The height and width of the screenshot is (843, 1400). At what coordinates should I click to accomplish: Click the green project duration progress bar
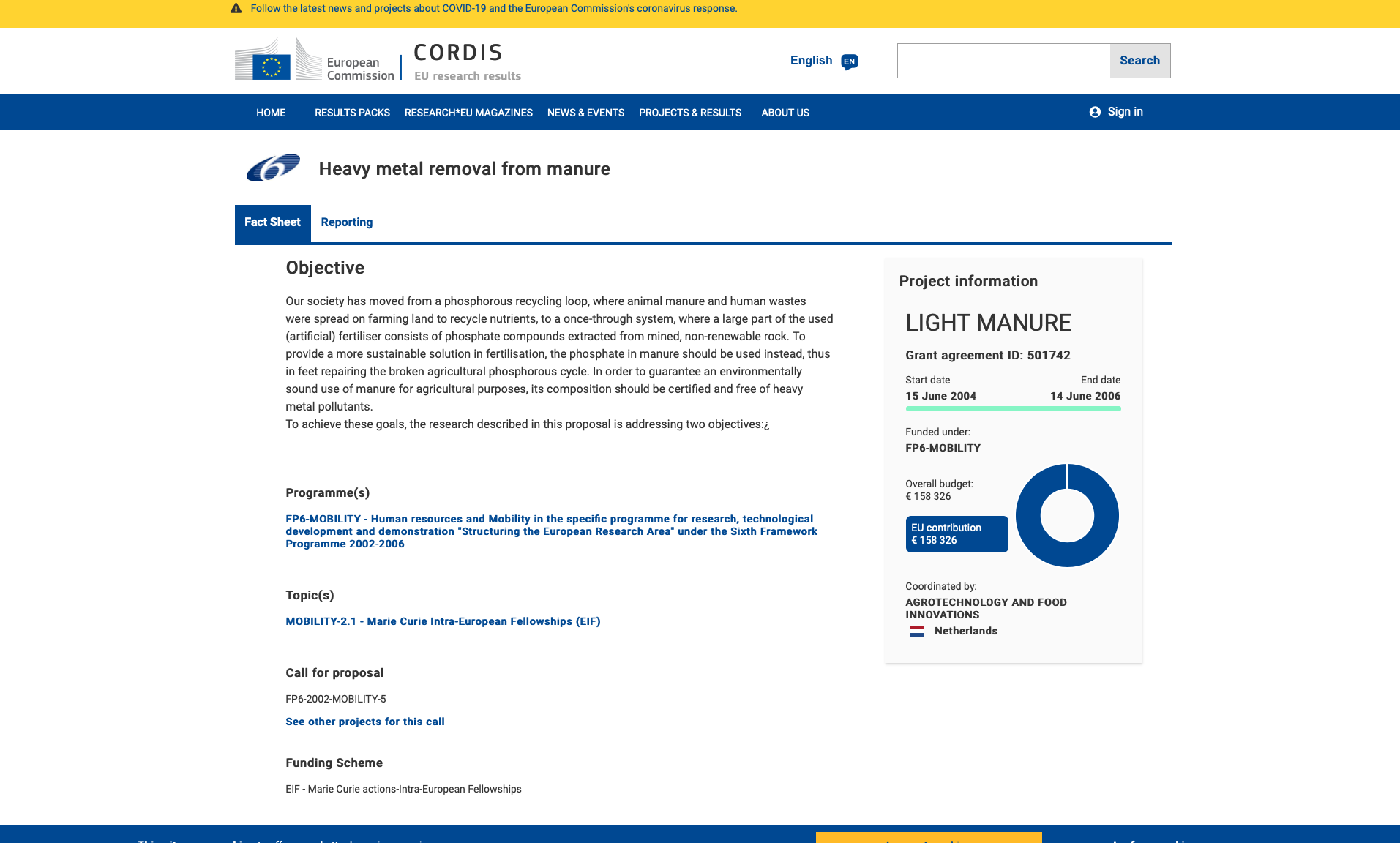1013,408
